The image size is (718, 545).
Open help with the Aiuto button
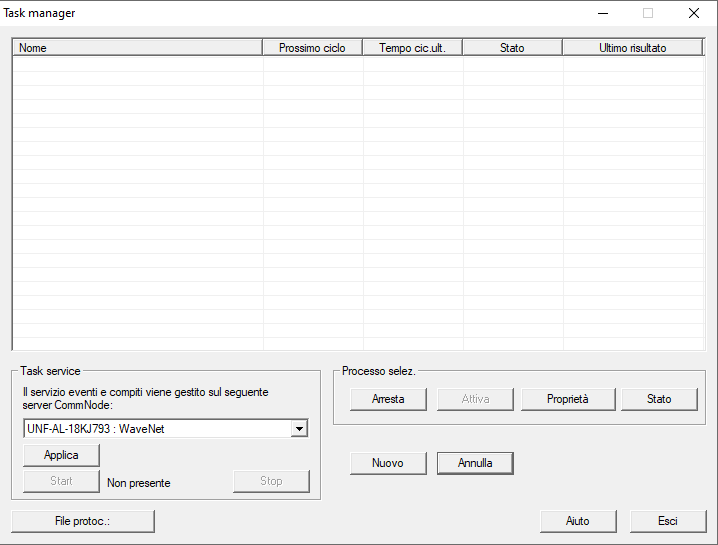(x=577, y=521)
